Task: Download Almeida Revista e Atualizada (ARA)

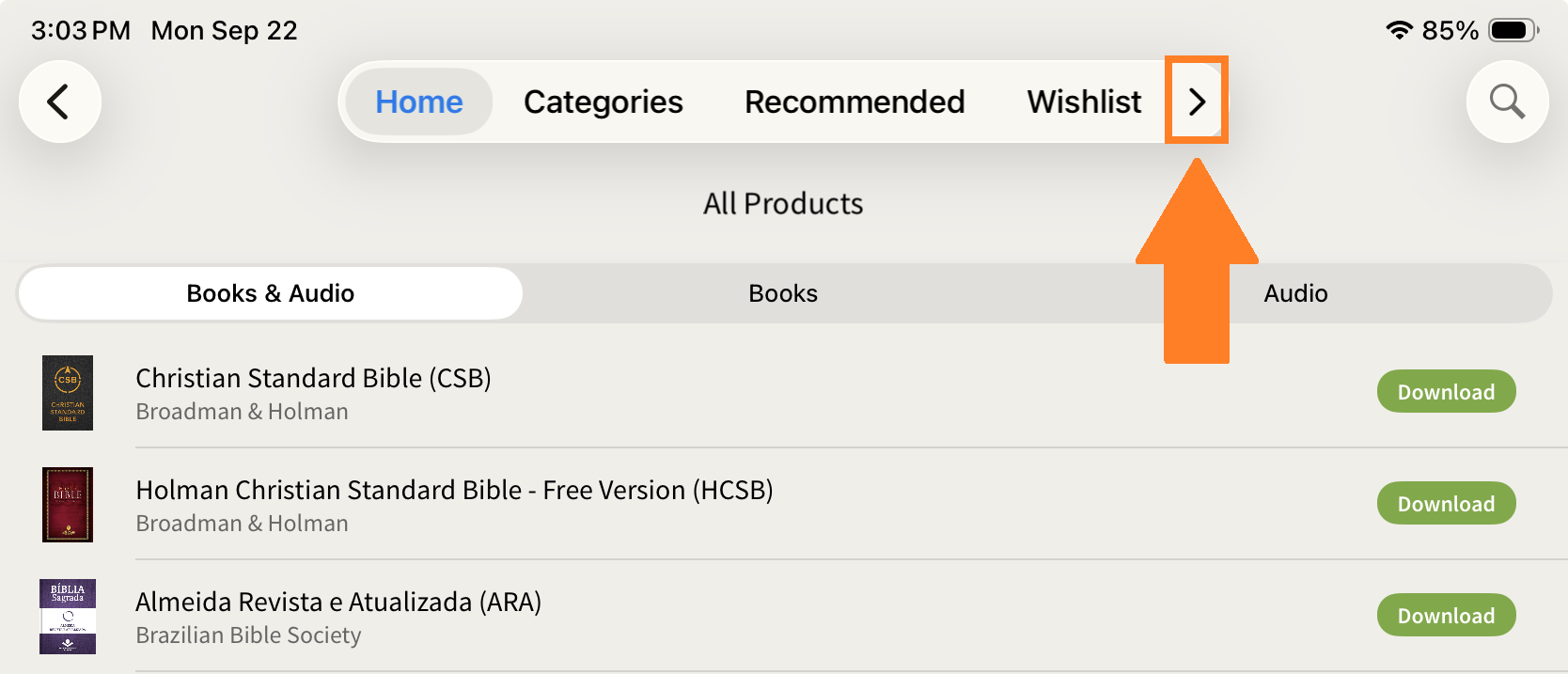Action: click(1446, 616)
